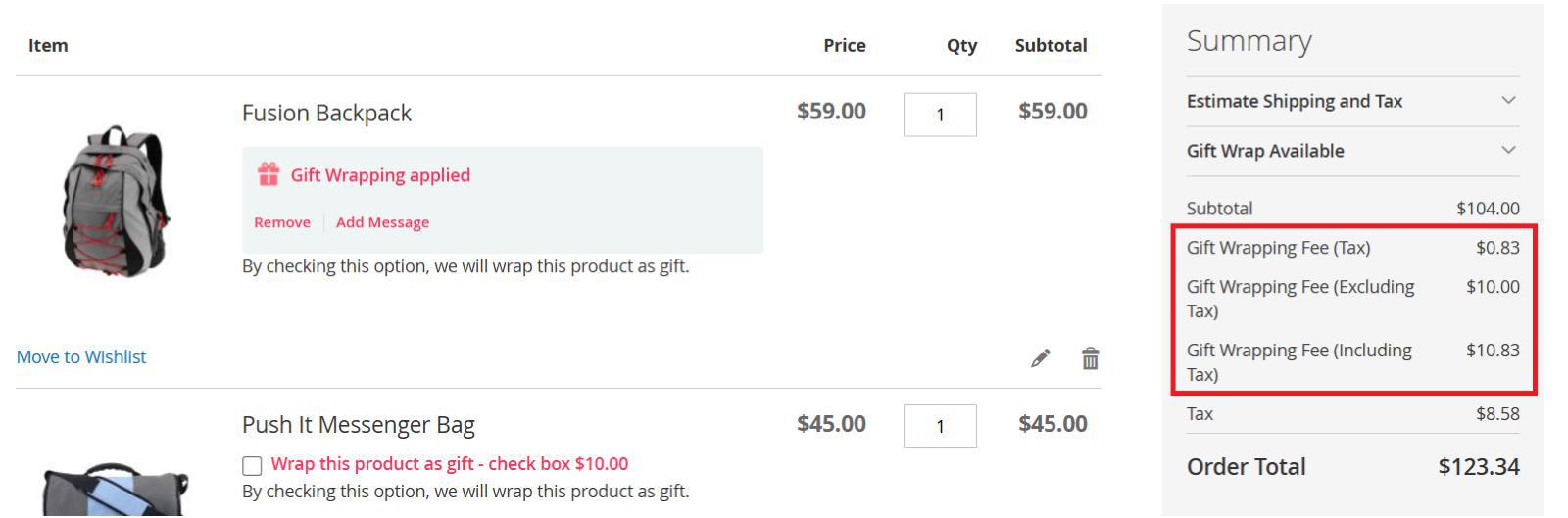Screen dimensions: 1568x518
Task: Tick the wrap this product as gift checkbox
Action: tap(252, 465)
